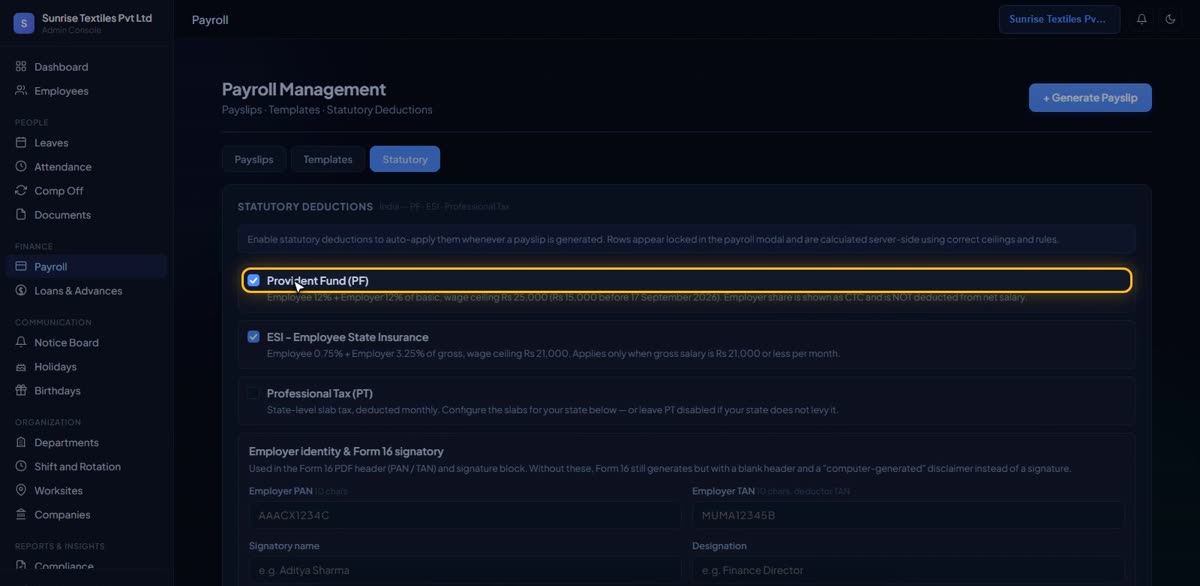Viewport: 1200px width, 586px height.
Task: Open the Sunrise Textiles company switcher dropdown
Action: 1059,19
